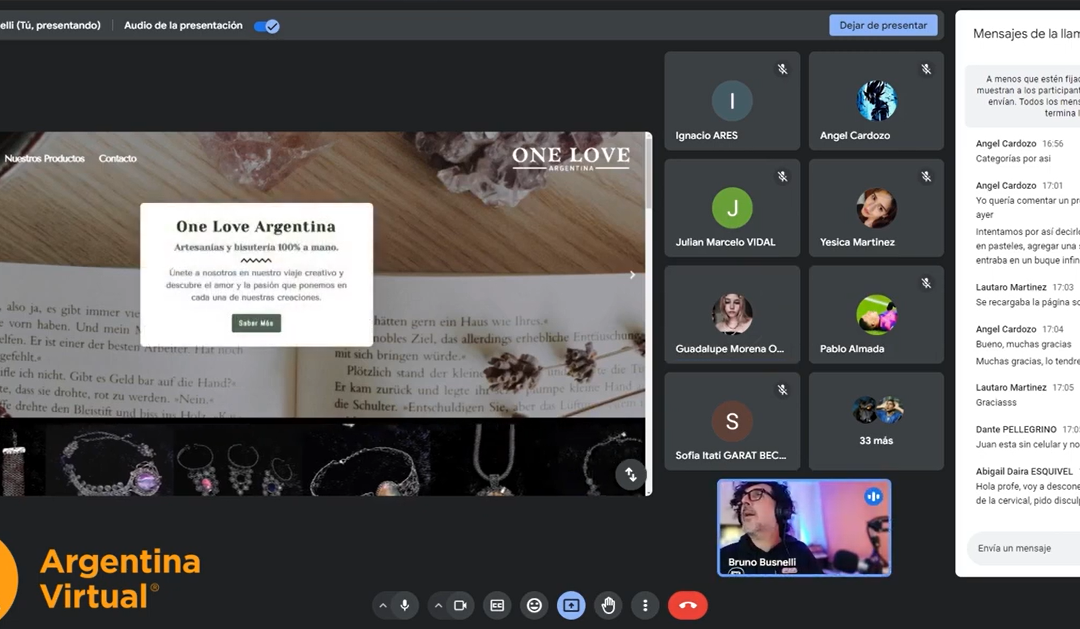The height and width of the screenshot is (629, 1080).
Task: Click the muted mic icon on Yesica Martinez tile
Action: pos(926,176)
